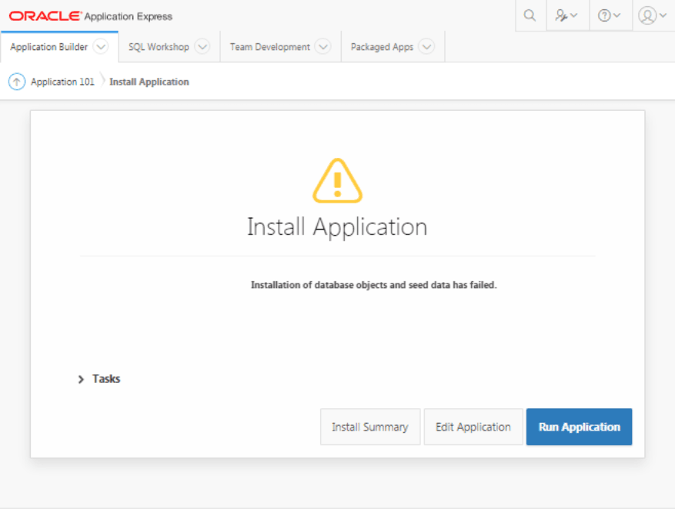
Task: Open the account profile avatar menu
Action: pyautogui.click(x=653, y=16)
